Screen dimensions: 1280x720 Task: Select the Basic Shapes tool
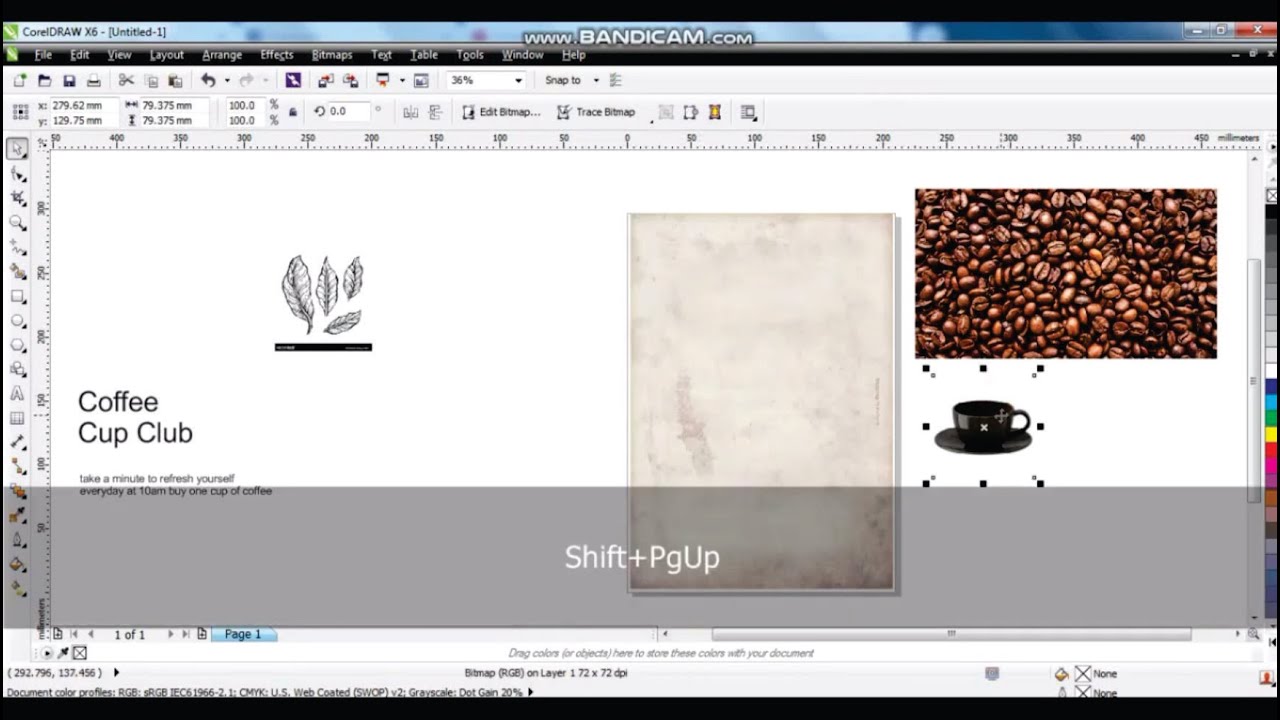[x=17, y=369]
